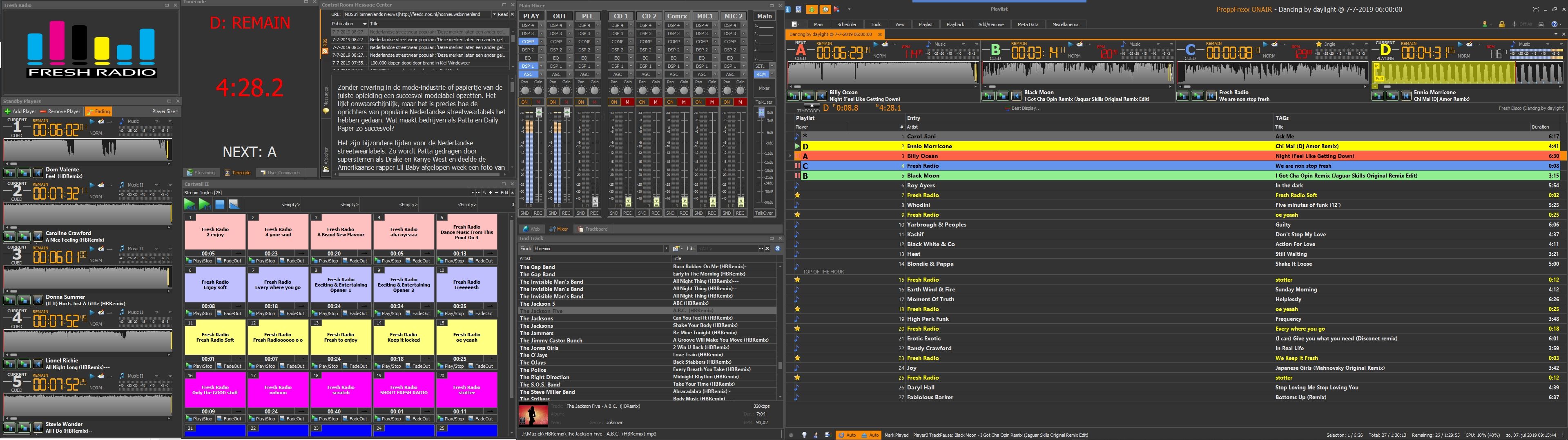Adjust the PLAY channel volume fader

click(539, 113)
